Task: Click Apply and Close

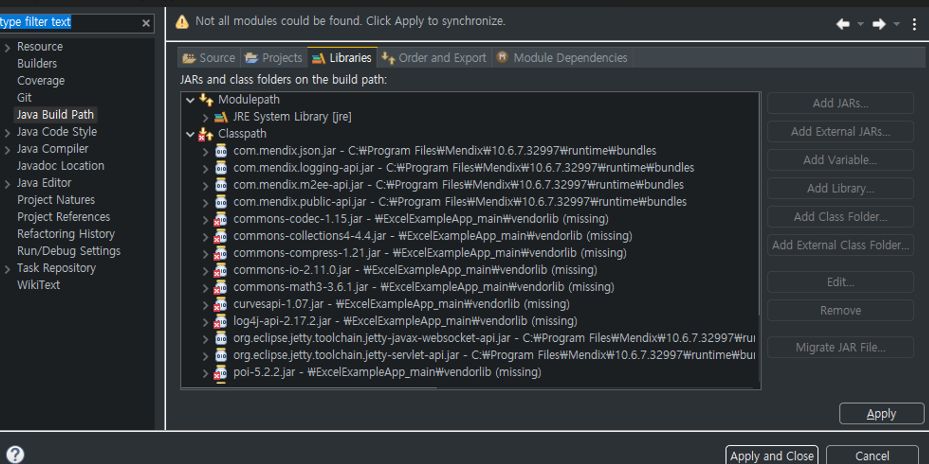Action: [x=771, y=456]
